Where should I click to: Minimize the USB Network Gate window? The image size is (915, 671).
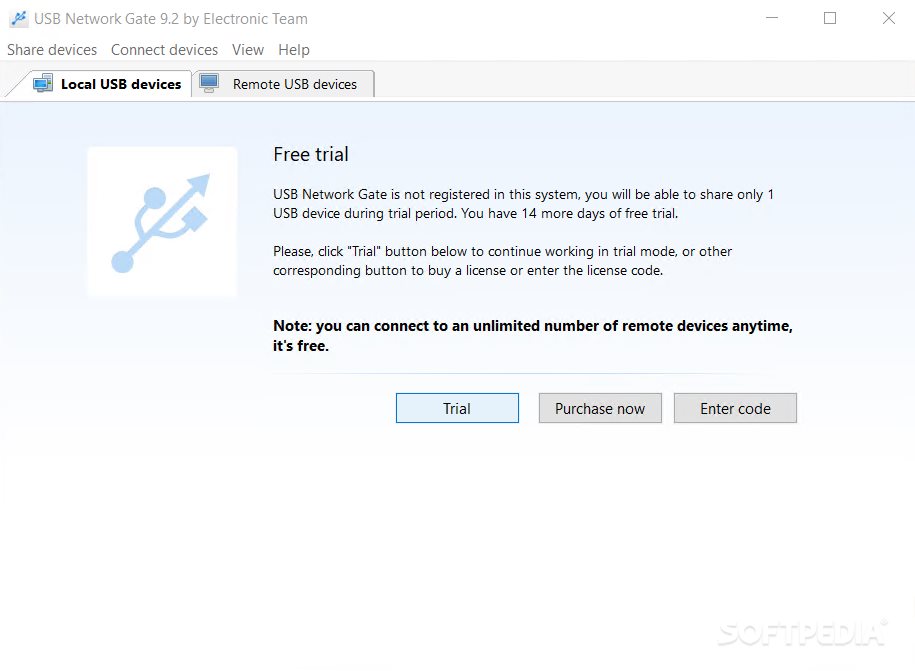click(x=772, y=19)
